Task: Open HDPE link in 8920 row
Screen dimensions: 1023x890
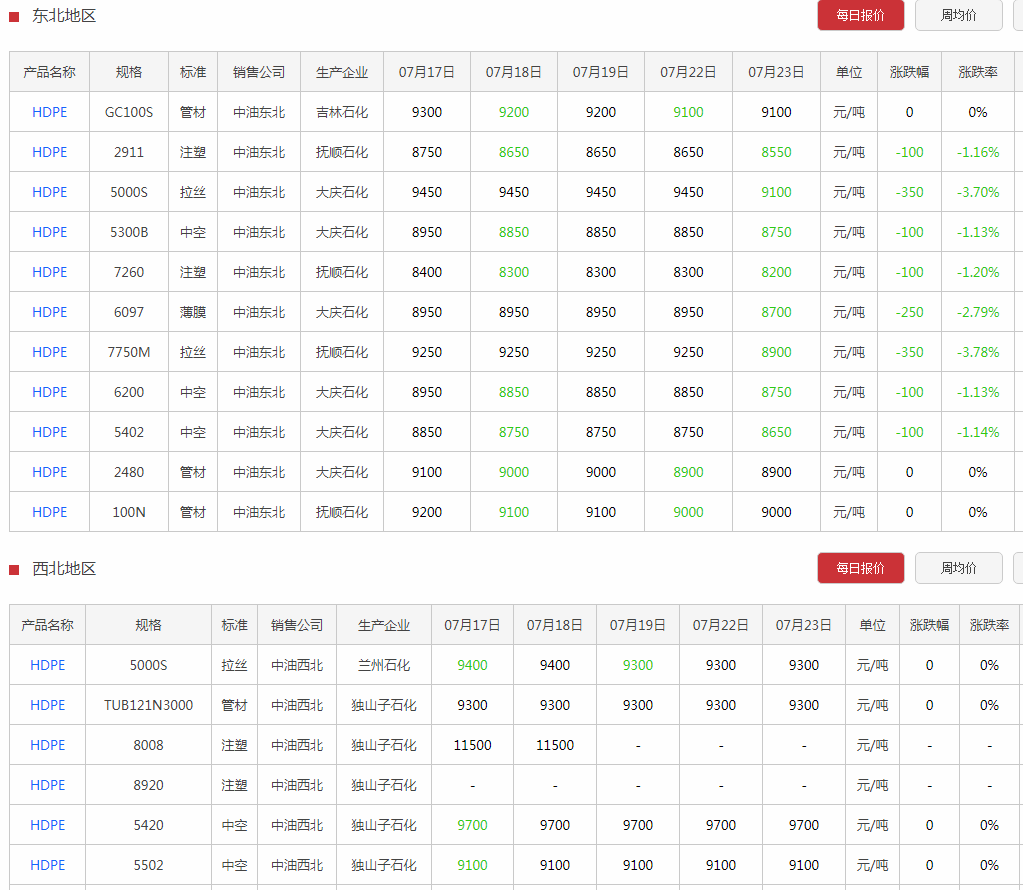Action: [x=48, y=785]
